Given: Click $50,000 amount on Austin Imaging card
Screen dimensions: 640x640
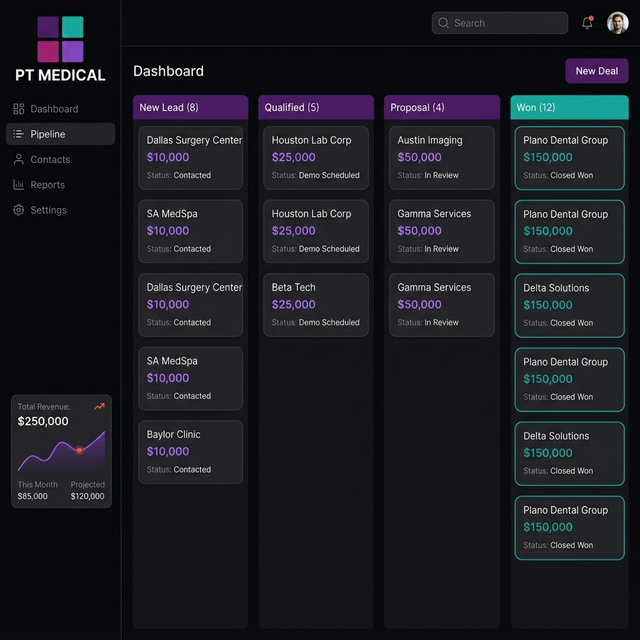Looking at the screenshot, I should (x=419, y=157).
